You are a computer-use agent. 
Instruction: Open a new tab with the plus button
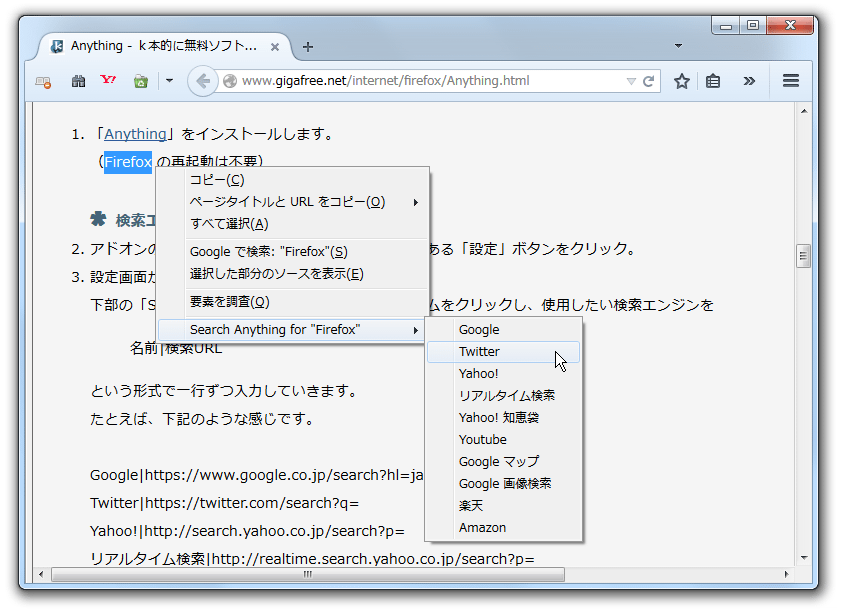(307, 47)
